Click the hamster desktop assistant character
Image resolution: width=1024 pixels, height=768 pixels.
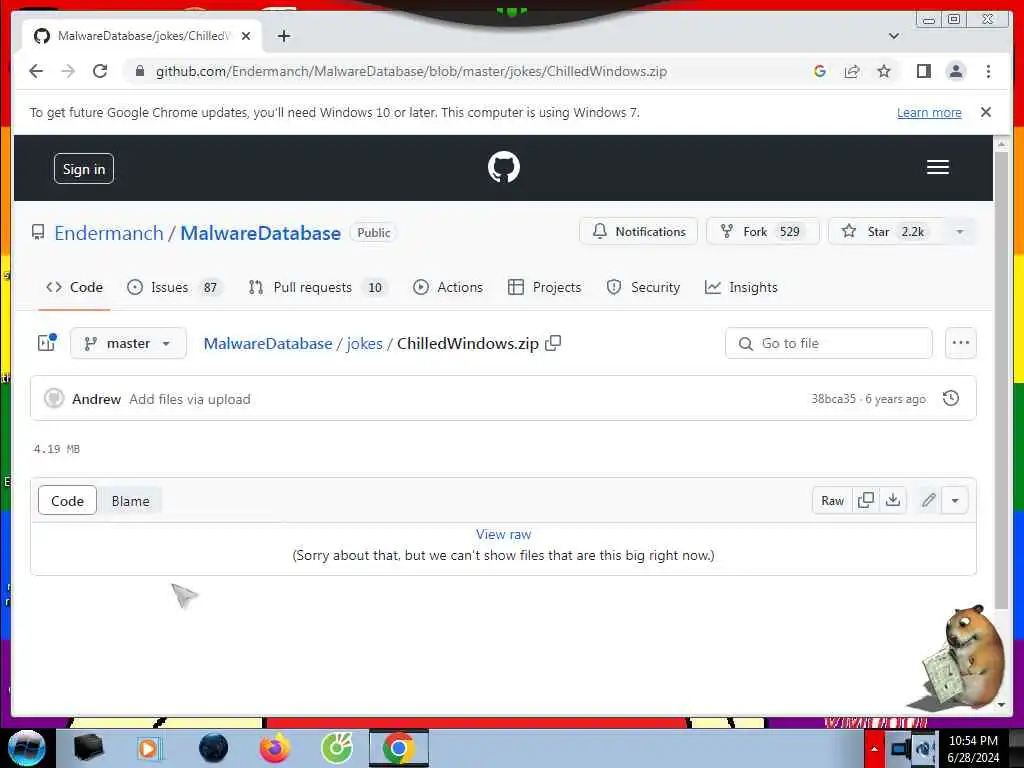961,658
